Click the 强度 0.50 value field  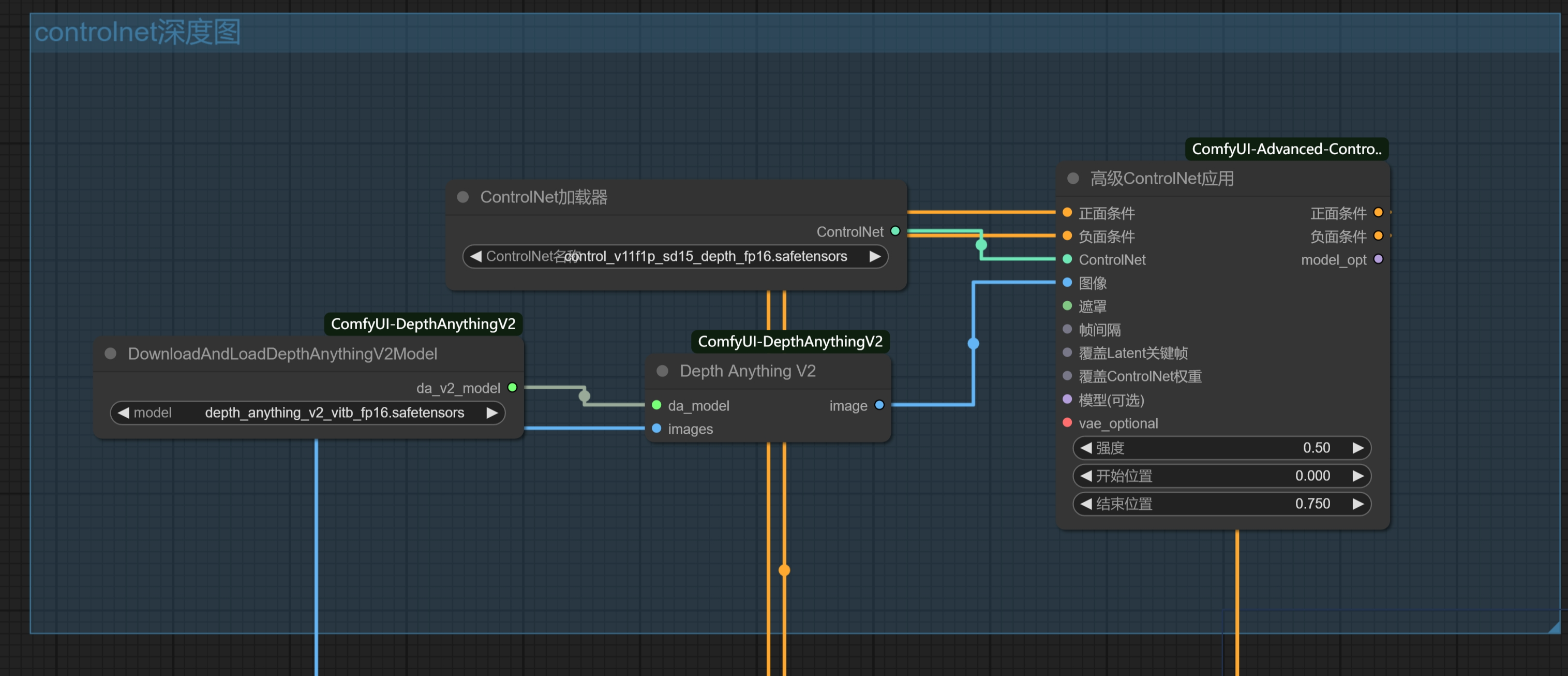(1221, 448)
